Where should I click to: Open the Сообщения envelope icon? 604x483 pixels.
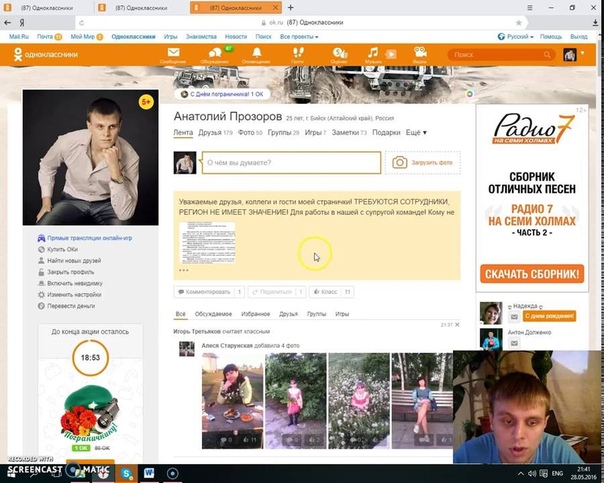173,52
